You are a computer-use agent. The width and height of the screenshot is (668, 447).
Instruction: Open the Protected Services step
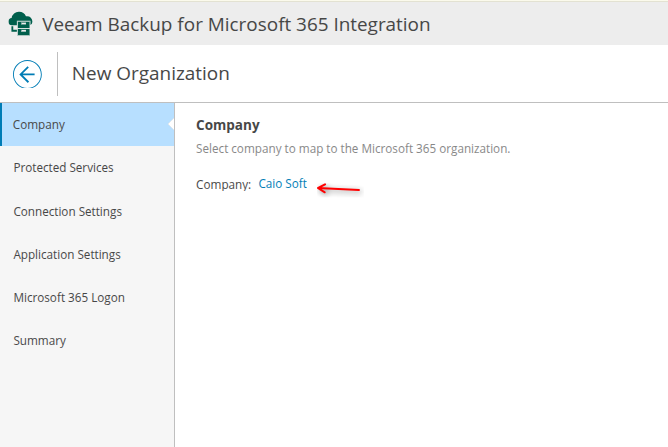63,168
